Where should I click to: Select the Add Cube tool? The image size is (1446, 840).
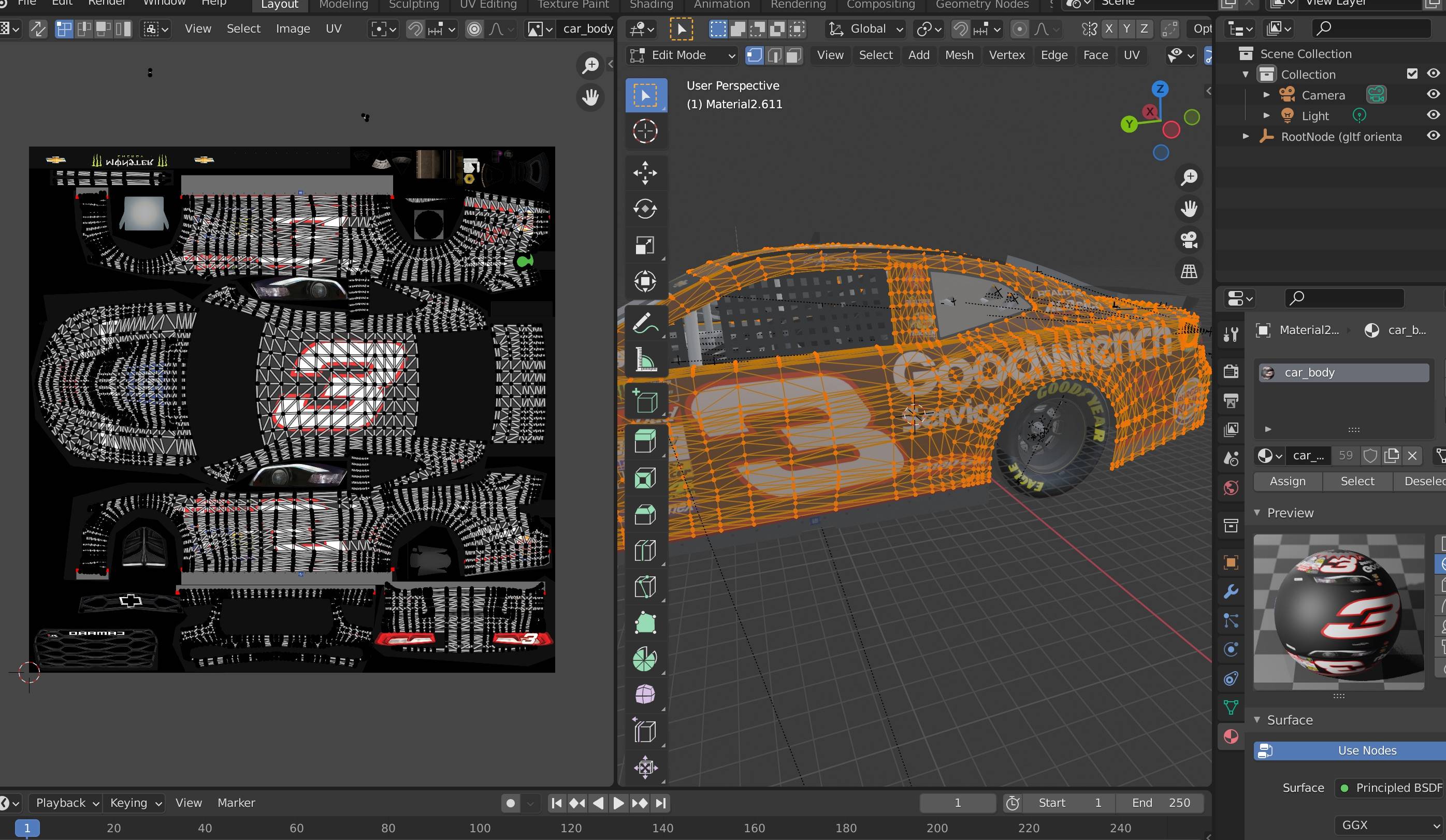pyautogui.click(x=645, y=400)
